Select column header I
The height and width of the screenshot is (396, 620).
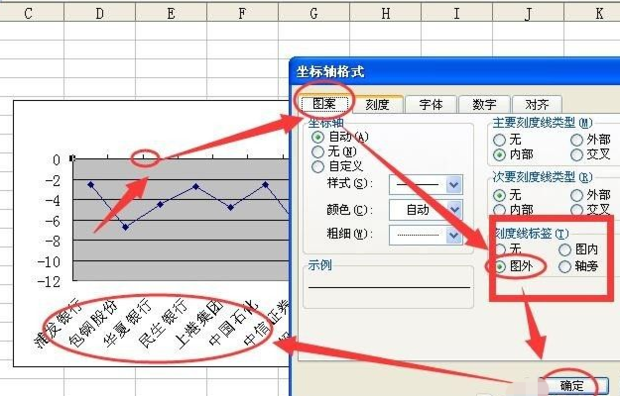click(x=457, y=14)
